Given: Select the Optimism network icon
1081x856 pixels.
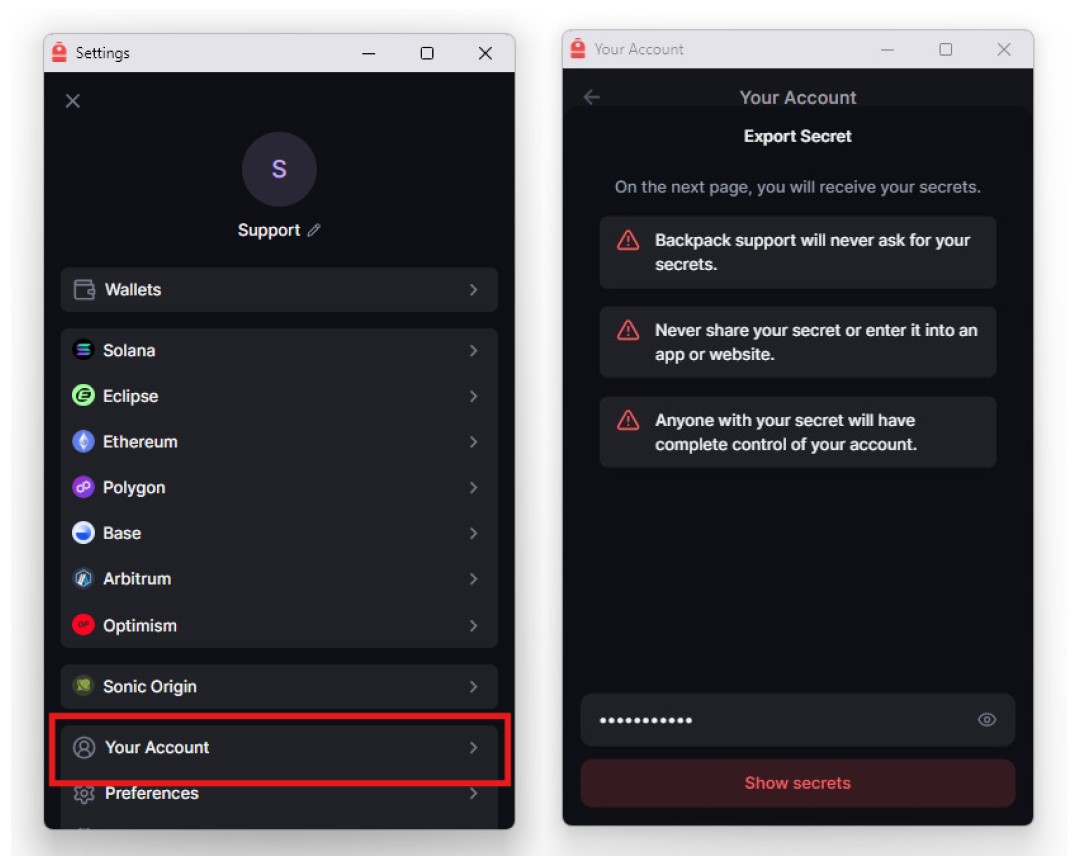Looking at the screenshot, I should point(85,625).
